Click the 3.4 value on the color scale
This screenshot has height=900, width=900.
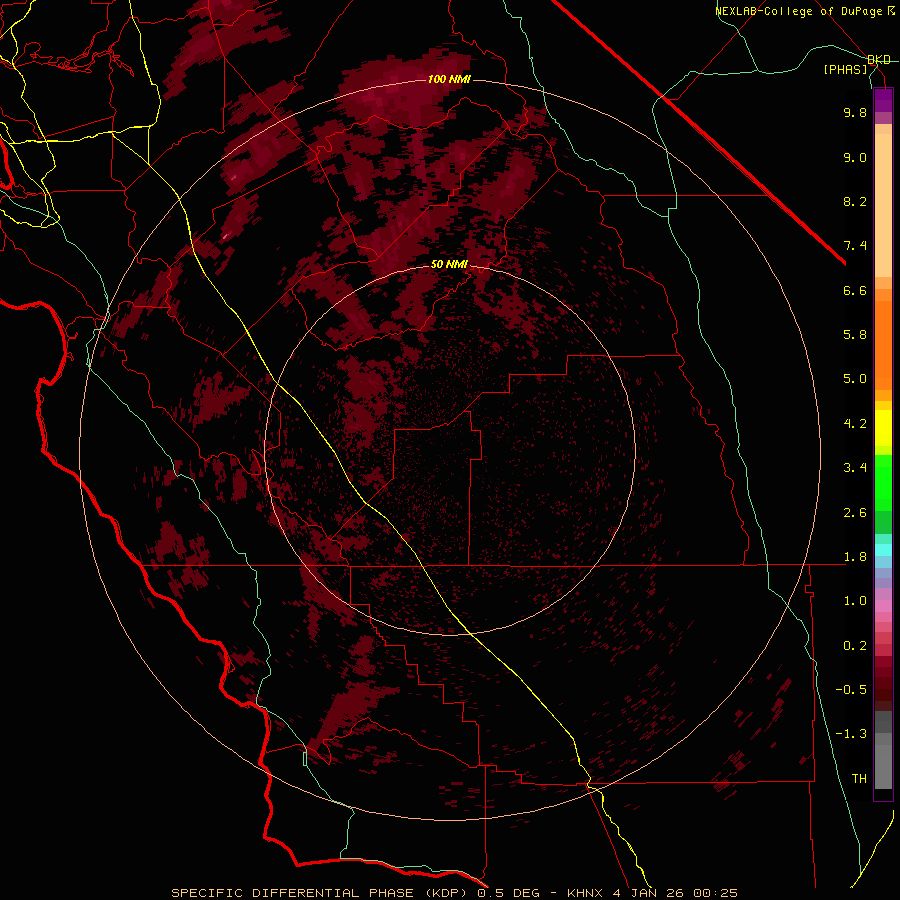[855, 468]
